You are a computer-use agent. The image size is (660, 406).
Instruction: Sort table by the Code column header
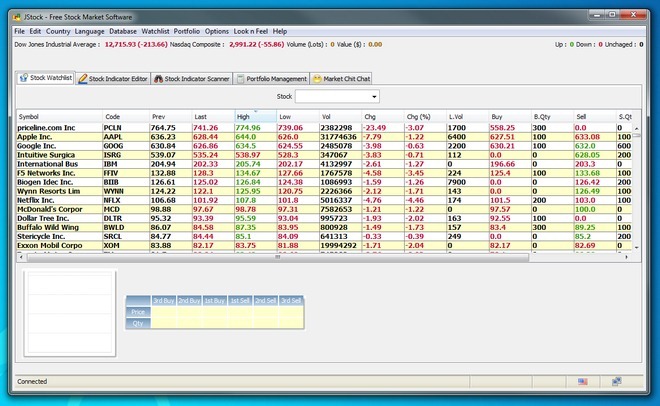126,117
